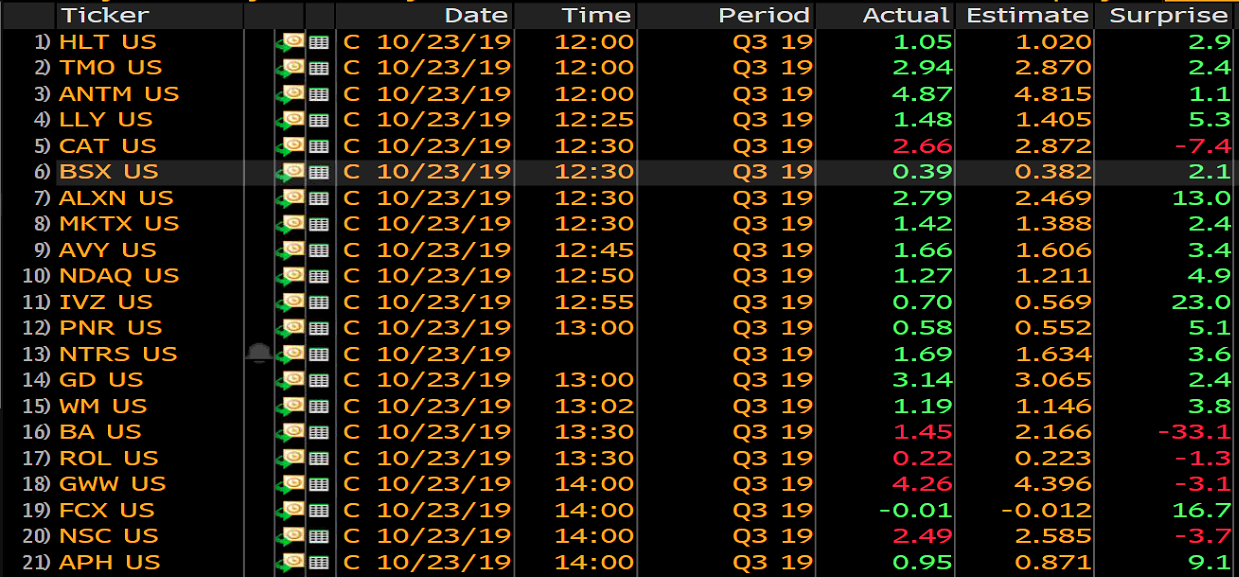Click the calendar export icon for HLT US

[x=291, y=42]
